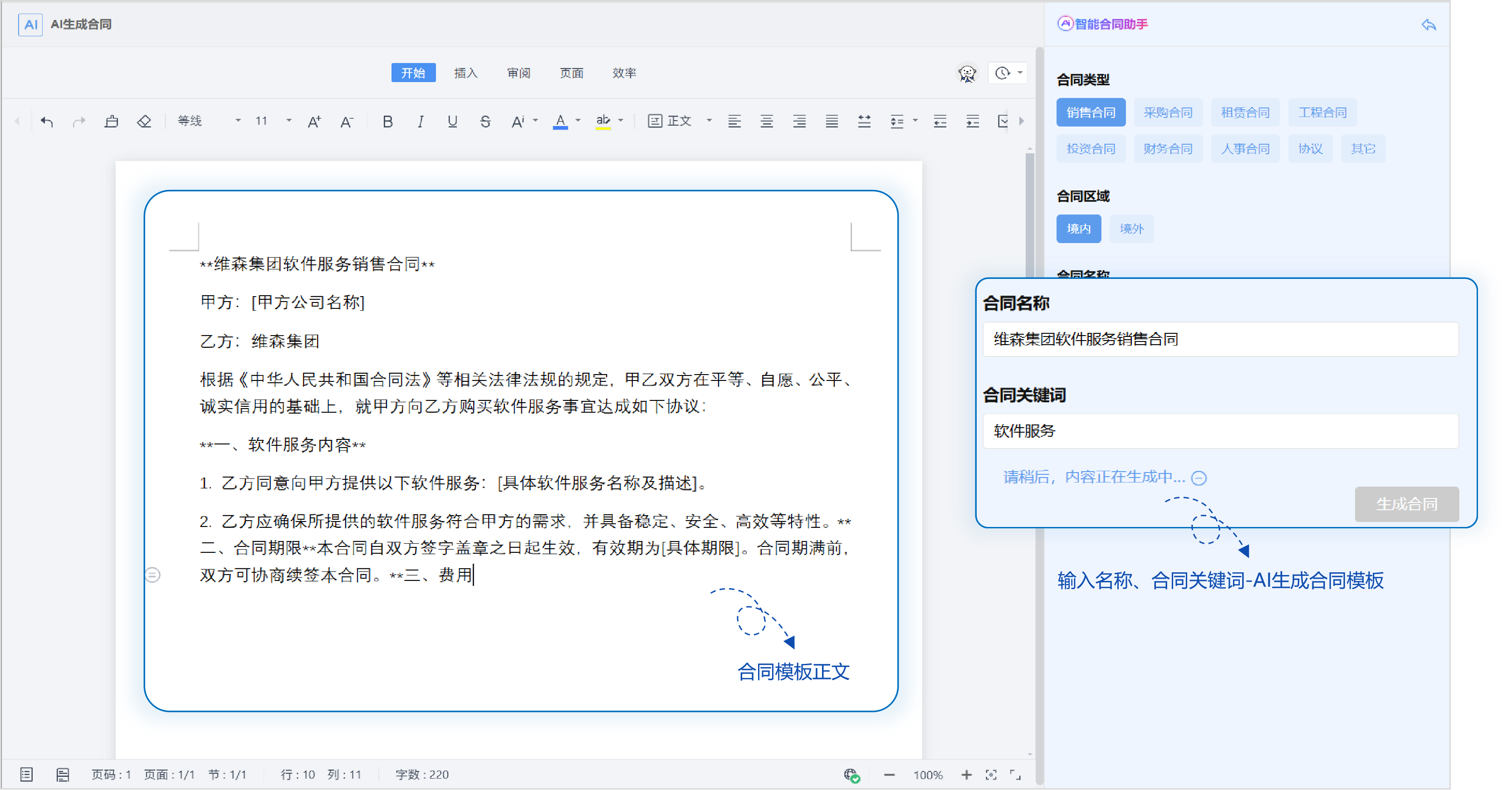Click the 生成合同 button
The image size is (1512, 790).
point(1406,503)
